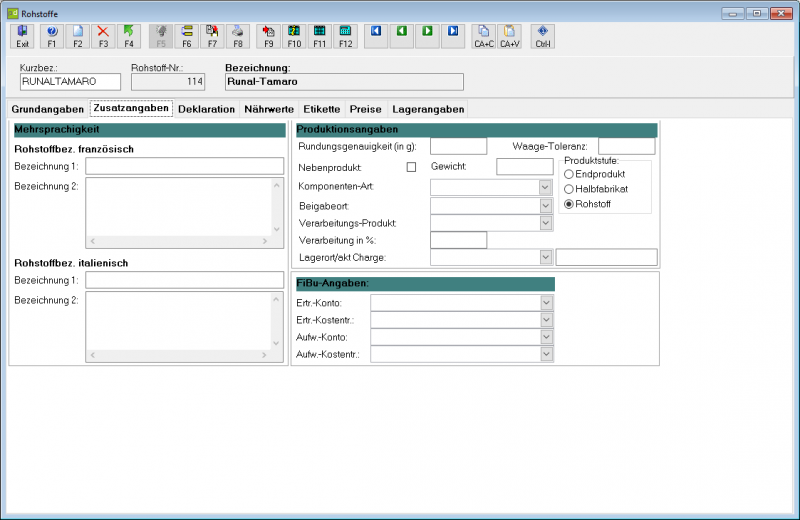This screenshot has width=800, height=520.
Task: Switch to the Nährwerte tab
Action: 269,109
